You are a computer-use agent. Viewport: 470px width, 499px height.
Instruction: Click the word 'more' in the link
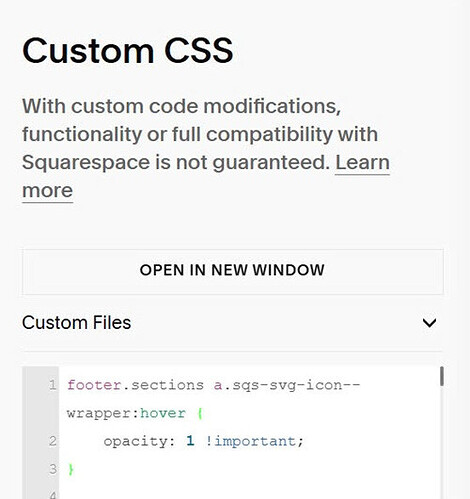(x=47, y=191)
